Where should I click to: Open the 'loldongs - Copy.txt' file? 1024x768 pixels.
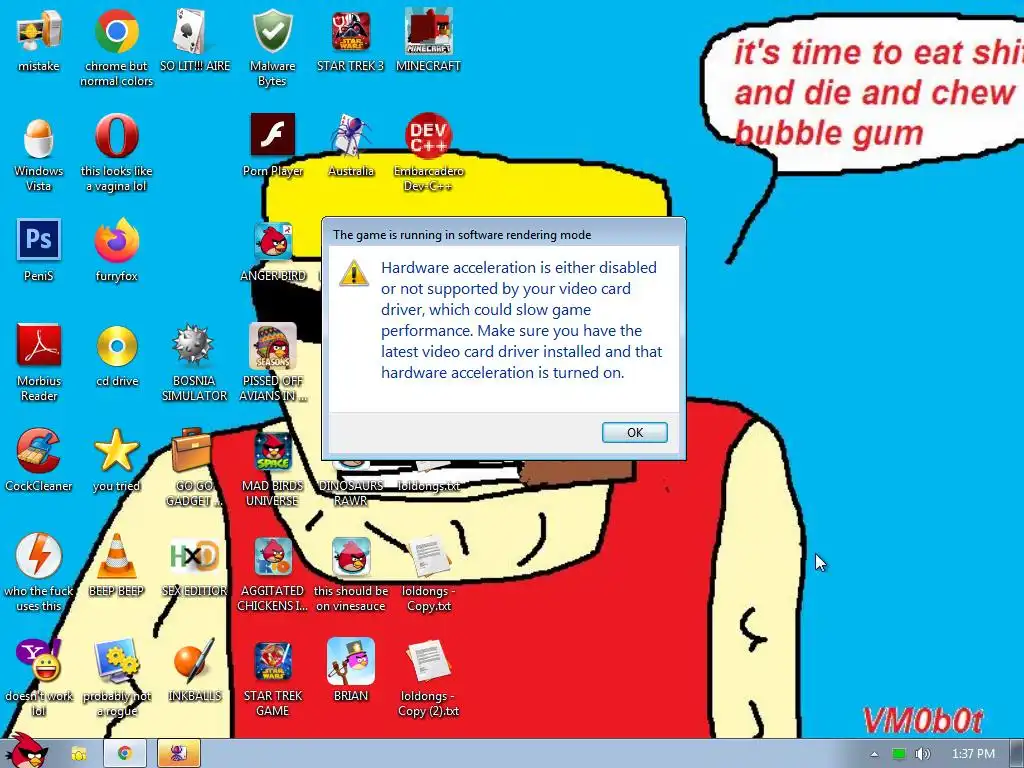tap(428, 556)
